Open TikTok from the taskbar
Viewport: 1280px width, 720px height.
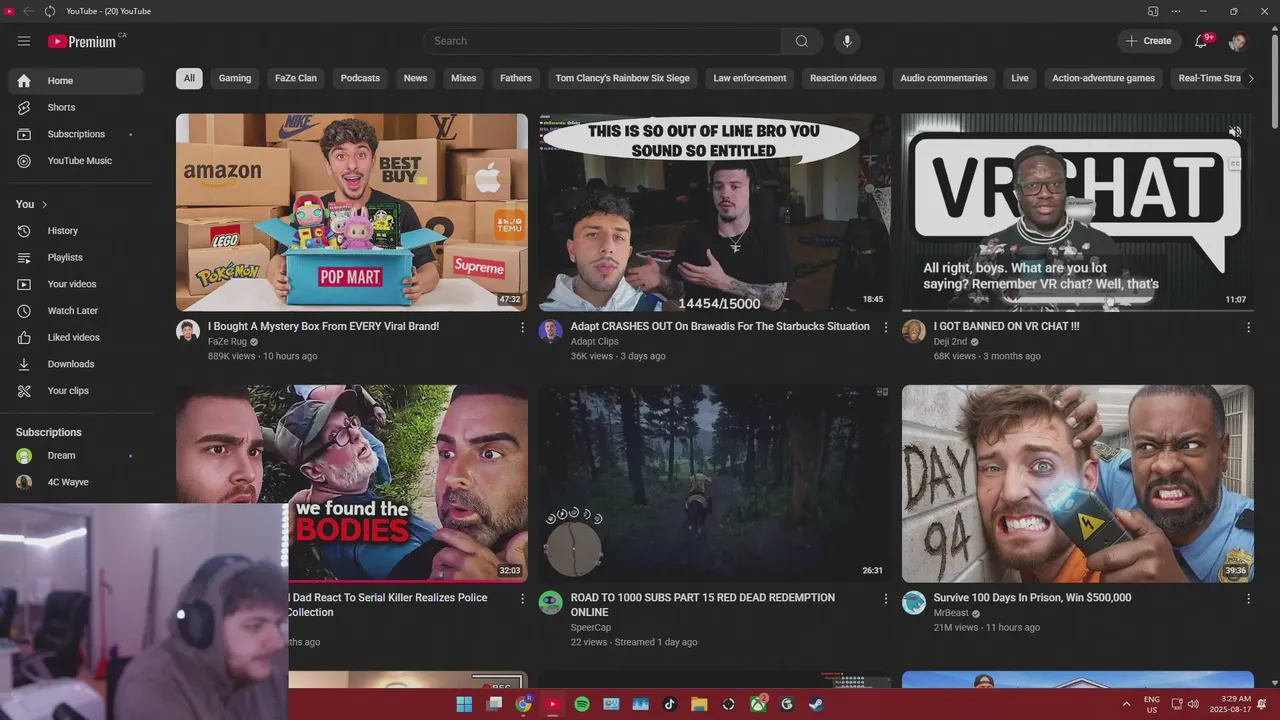670,704
